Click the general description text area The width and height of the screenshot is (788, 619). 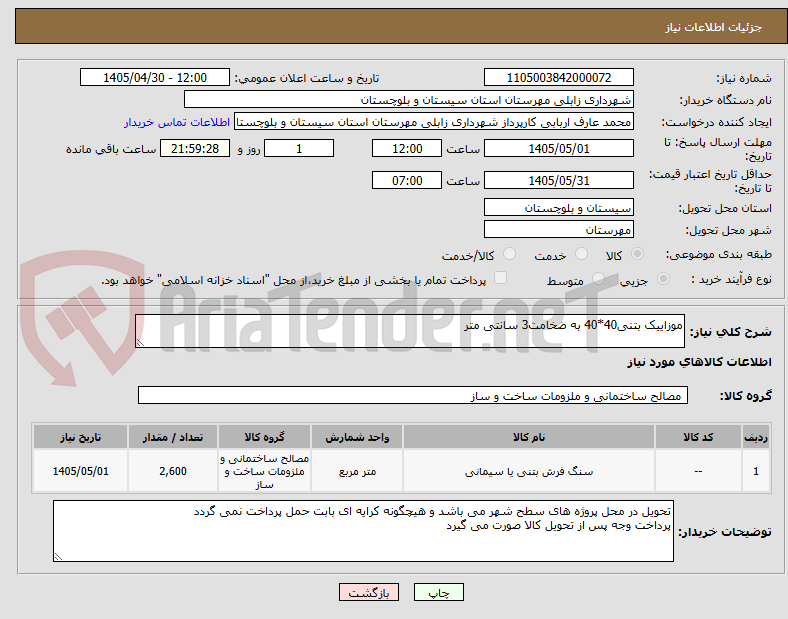(x=410, y=331)
